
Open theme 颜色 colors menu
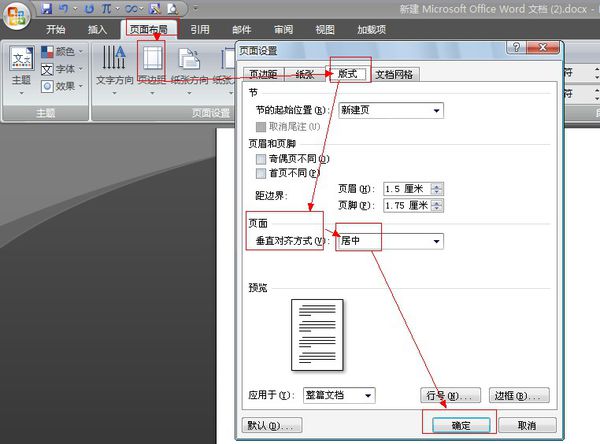click(62, 51)
